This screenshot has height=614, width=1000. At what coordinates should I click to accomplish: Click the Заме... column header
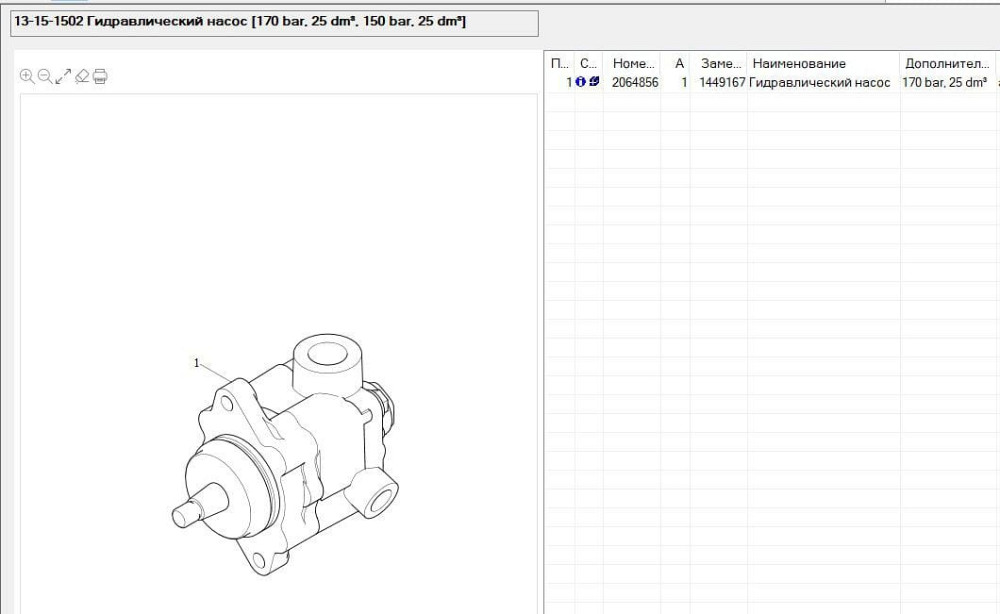point(721,63)
